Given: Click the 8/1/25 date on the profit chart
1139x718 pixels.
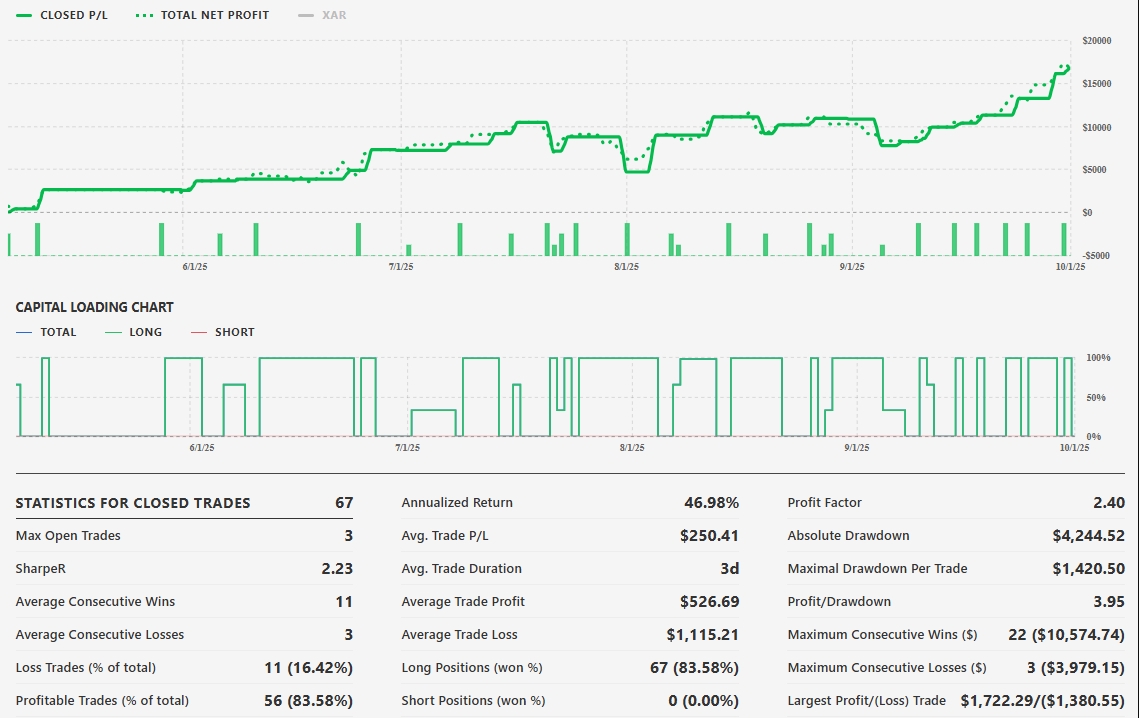Looking at the screenshot, I should coord(626,267).
